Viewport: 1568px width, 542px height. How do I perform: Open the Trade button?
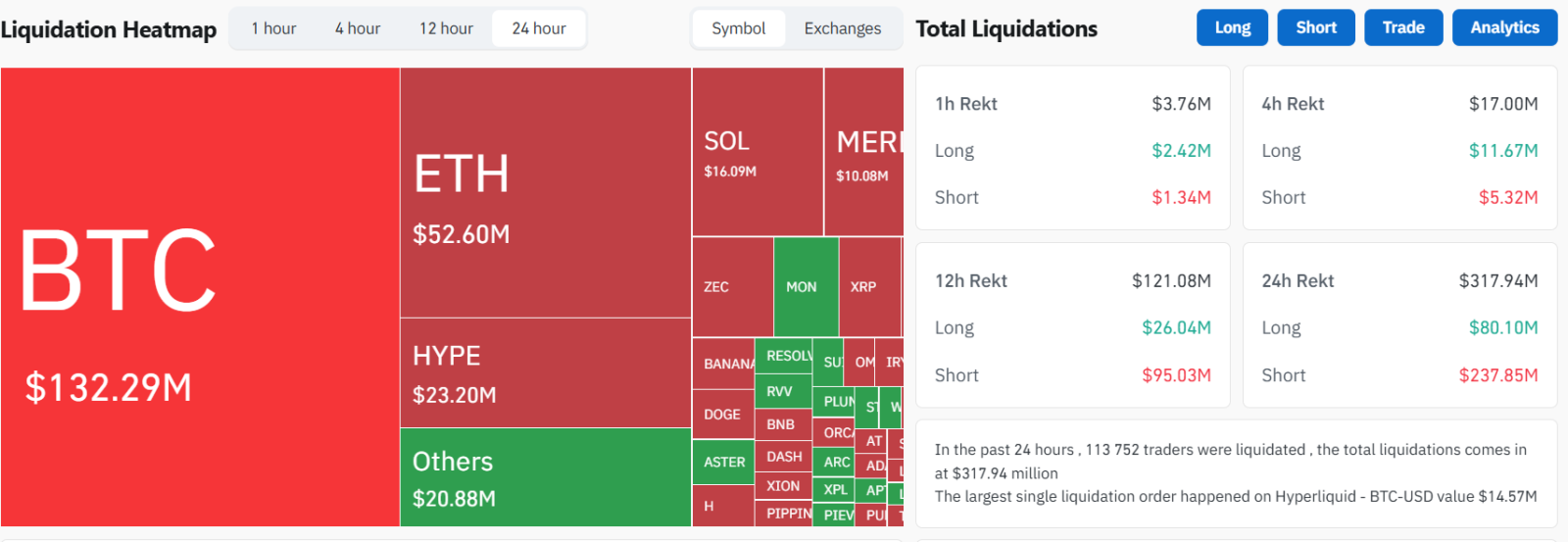1402,27
